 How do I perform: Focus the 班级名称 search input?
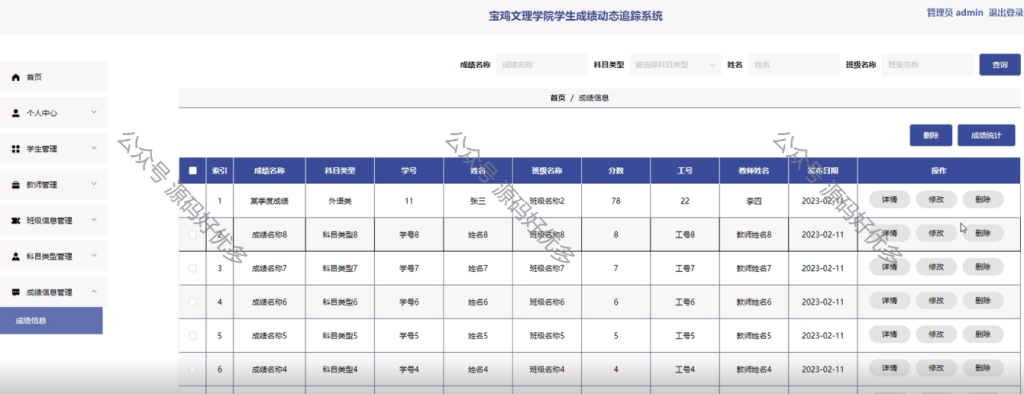click(x=927, y=65)
